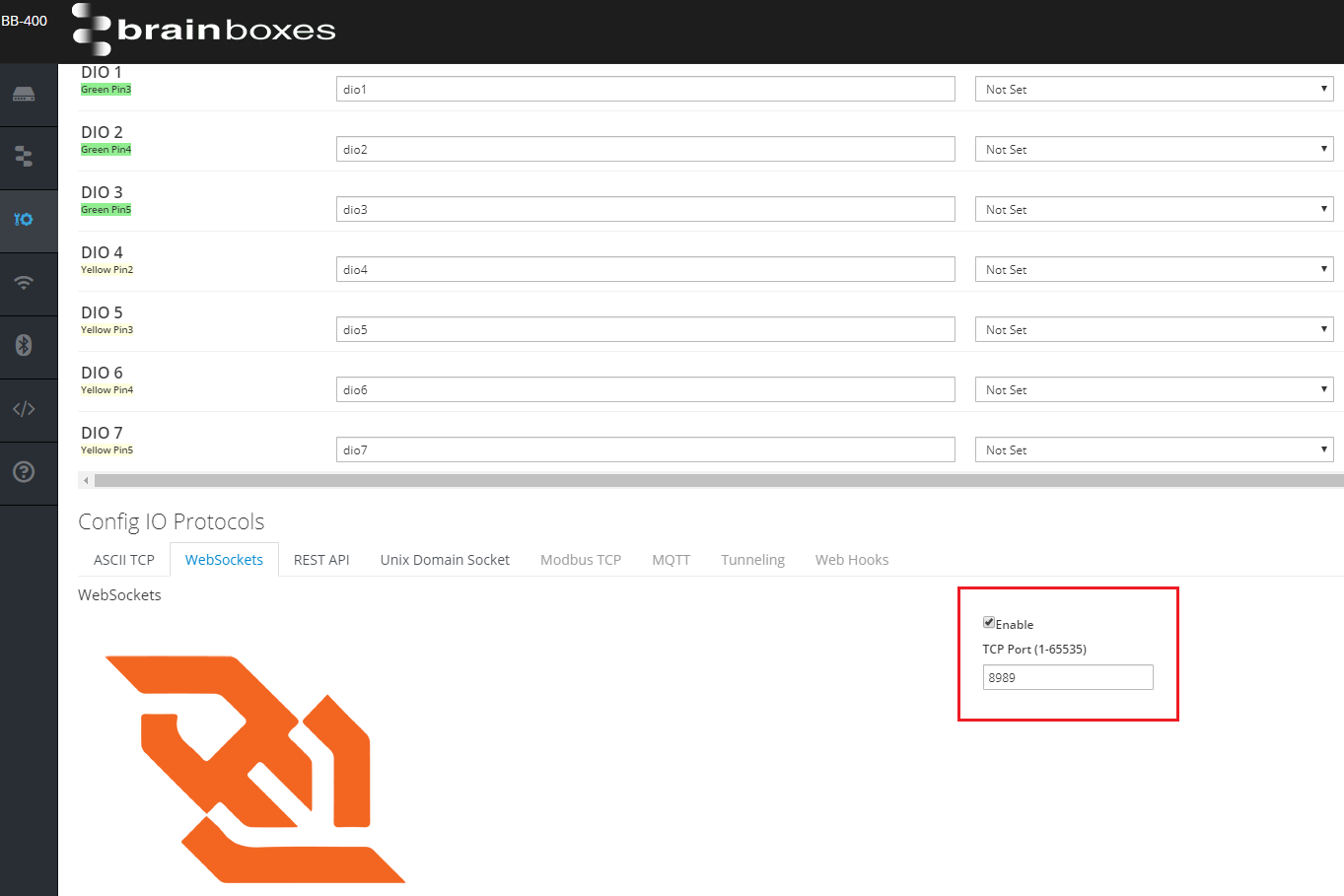Open the DIO 4 Not Set dropdown
The image size is (1344, 896).
[1154, 270]
